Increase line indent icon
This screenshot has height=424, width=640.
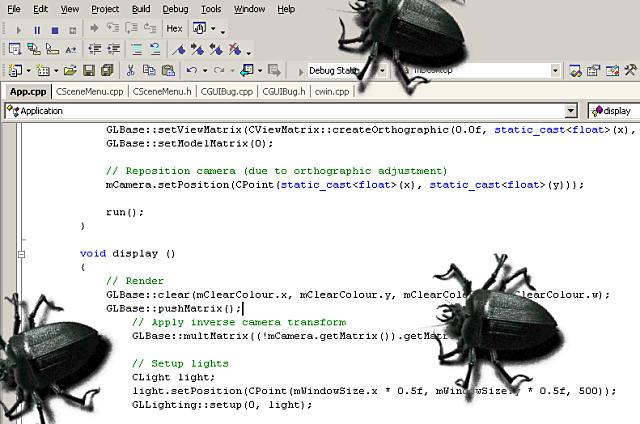pos(113,49)
